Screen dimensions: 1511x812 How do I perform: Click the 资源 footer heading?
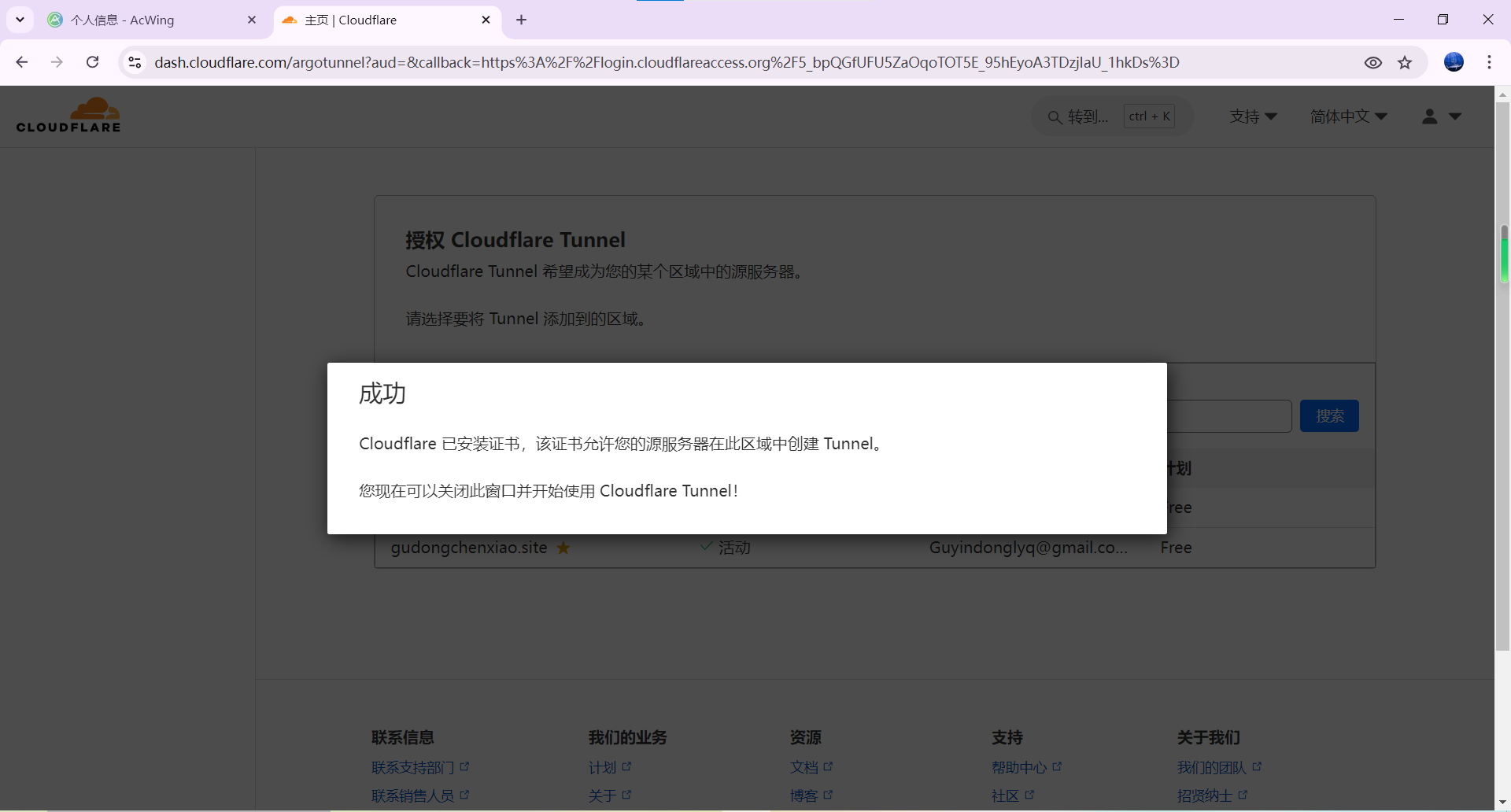[x=806, y=737]
